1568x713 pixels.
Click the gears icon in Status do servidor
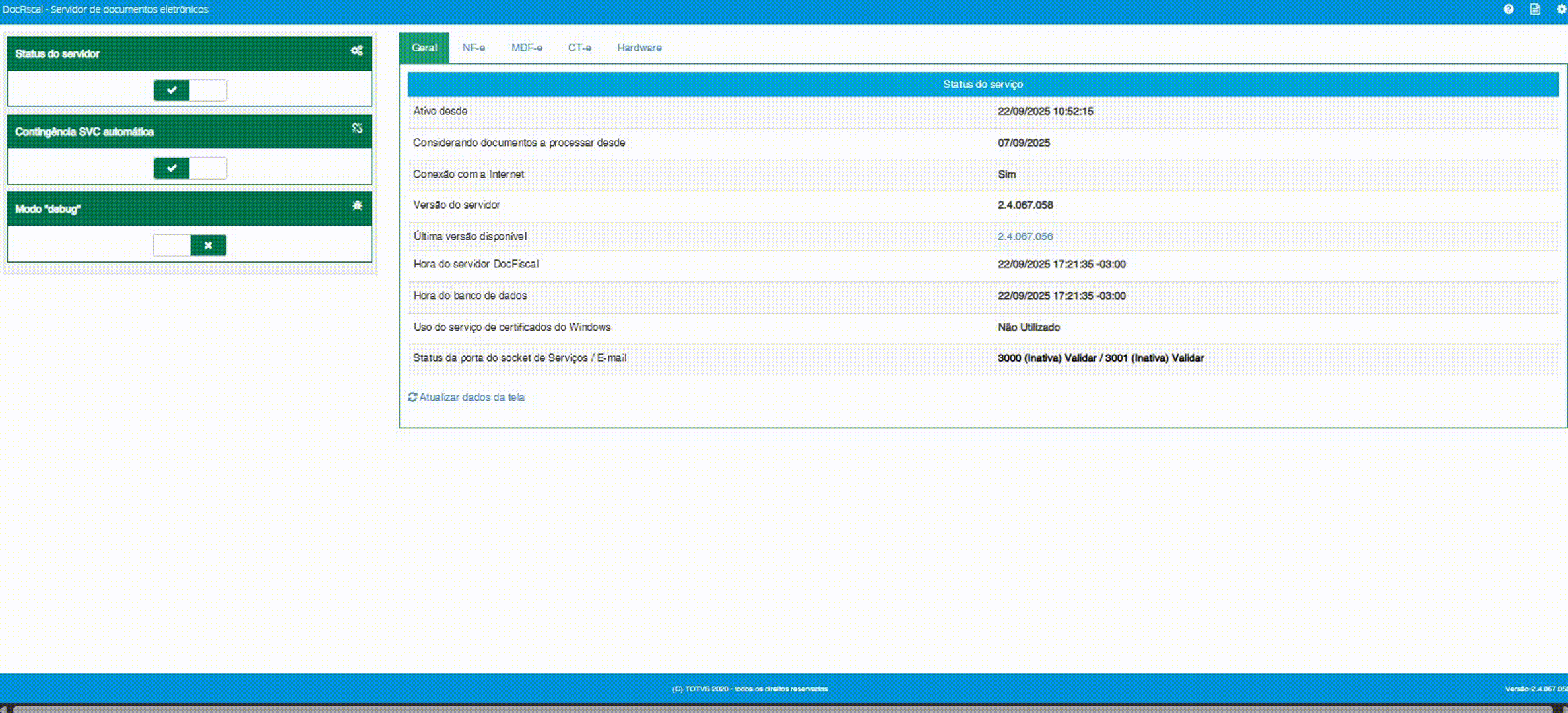pyautogui.click(x=357, y=51)
